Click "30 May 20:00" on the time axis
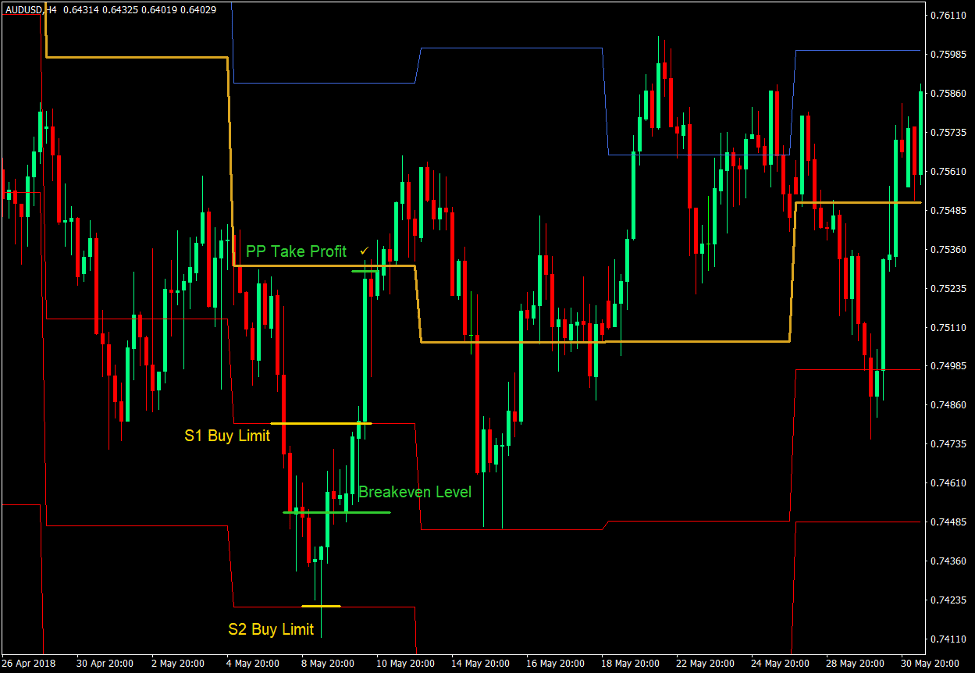Screen dimensions: 977x675 tap(931, 663)
